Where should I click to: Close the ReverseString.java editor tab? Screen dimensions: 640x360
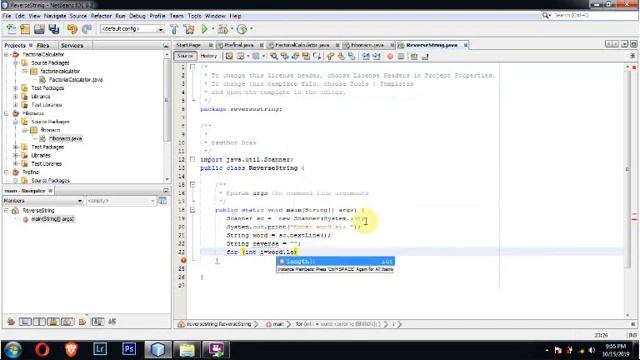click(x=465, y=45)
